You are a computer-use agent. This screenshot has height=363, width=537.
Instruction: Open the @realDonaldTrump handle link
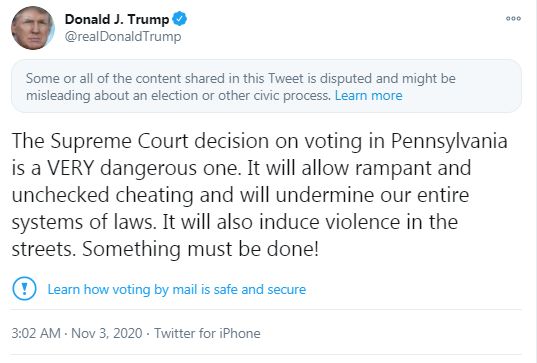123,36
